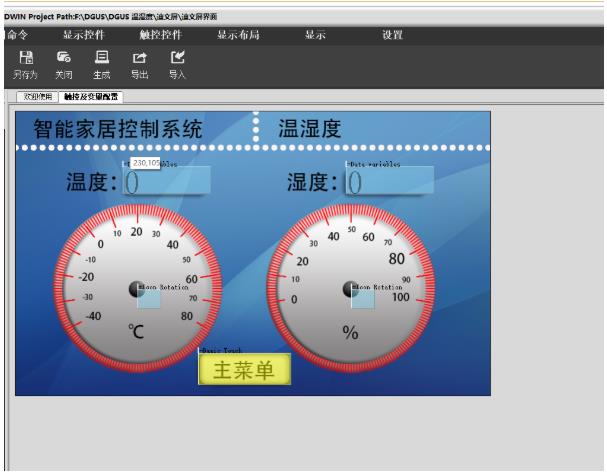Select the humidity gauge Icon Rotation control

tap(363, 299)
